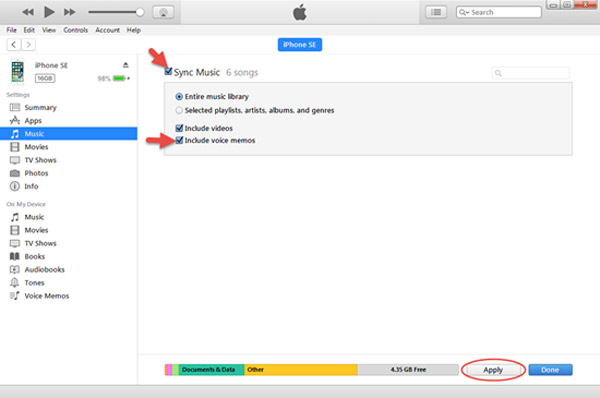Skip ahead with the fast-forward button
This screenshot has height=398, width=600.
(x=69, y=12)
